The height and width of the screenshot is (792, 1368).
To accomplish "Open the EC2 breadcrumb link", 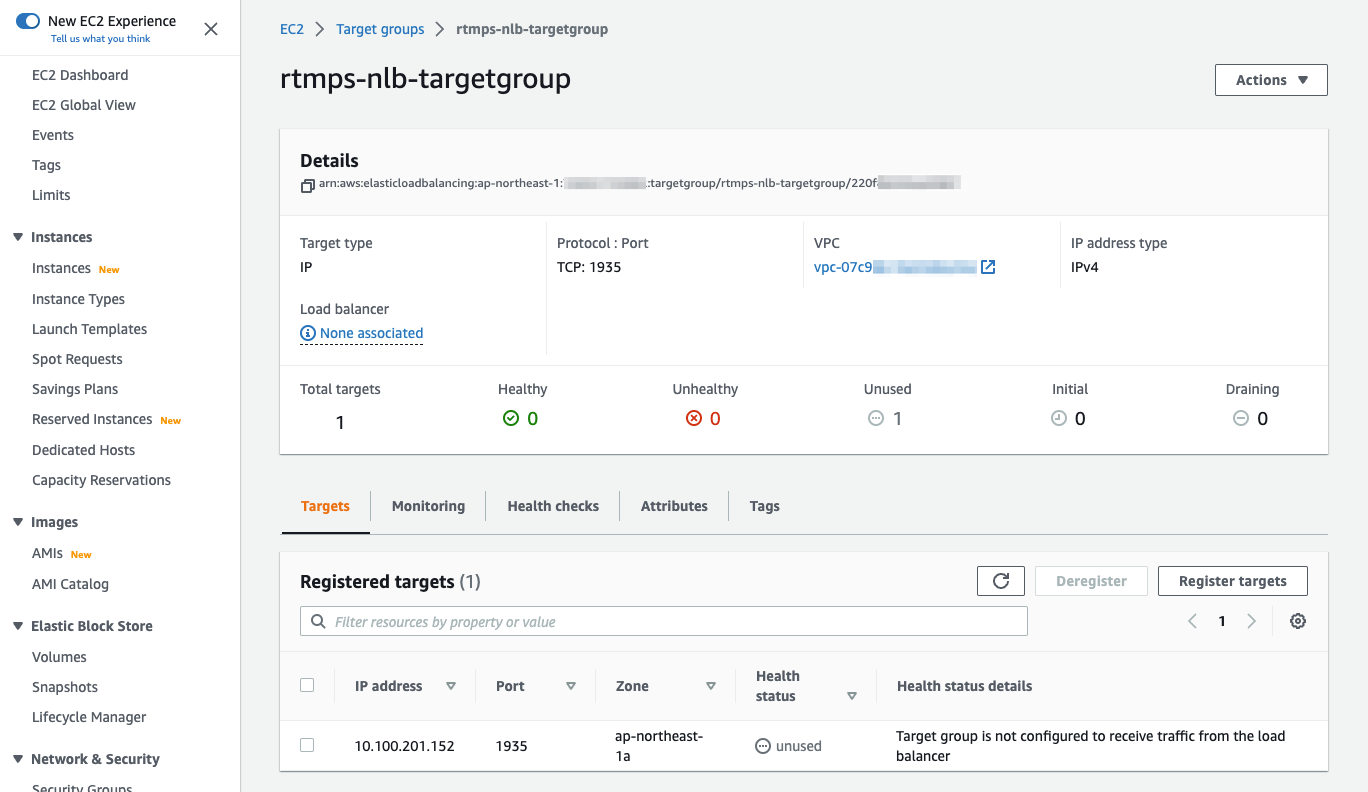I will [x=292, y=29].
